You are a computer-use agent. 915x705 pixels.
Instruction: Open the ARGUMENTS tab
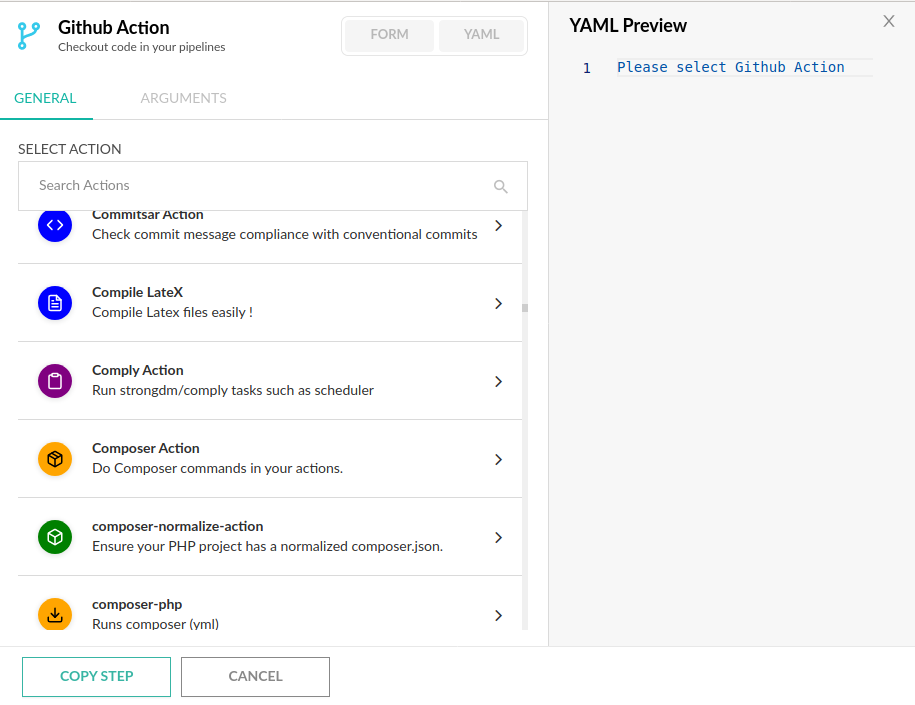pyautogui.click(x=183, y=98)
